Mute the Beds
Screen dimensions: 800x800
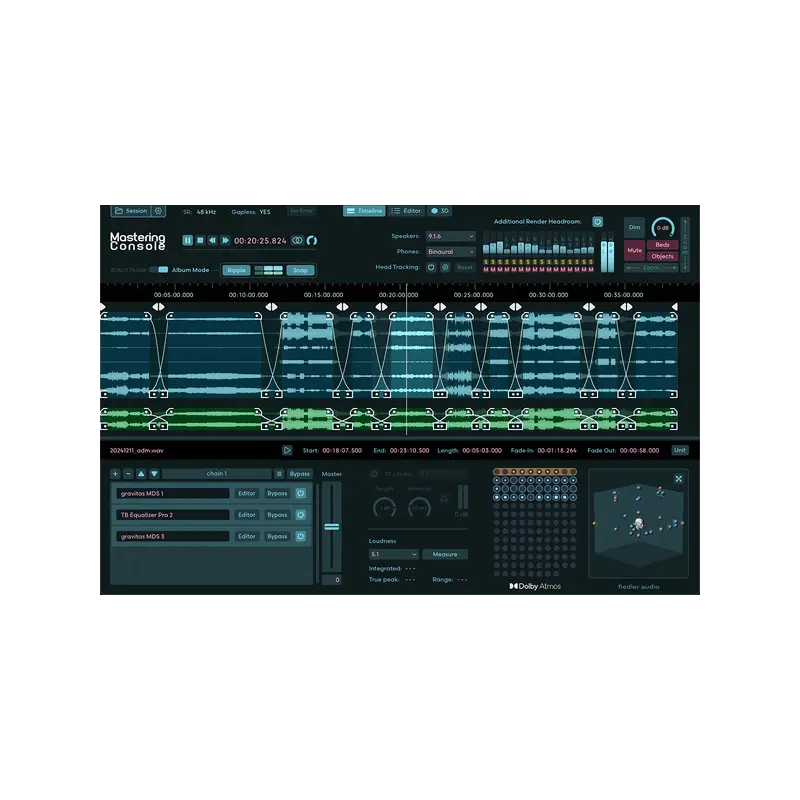tap(662, 245)
